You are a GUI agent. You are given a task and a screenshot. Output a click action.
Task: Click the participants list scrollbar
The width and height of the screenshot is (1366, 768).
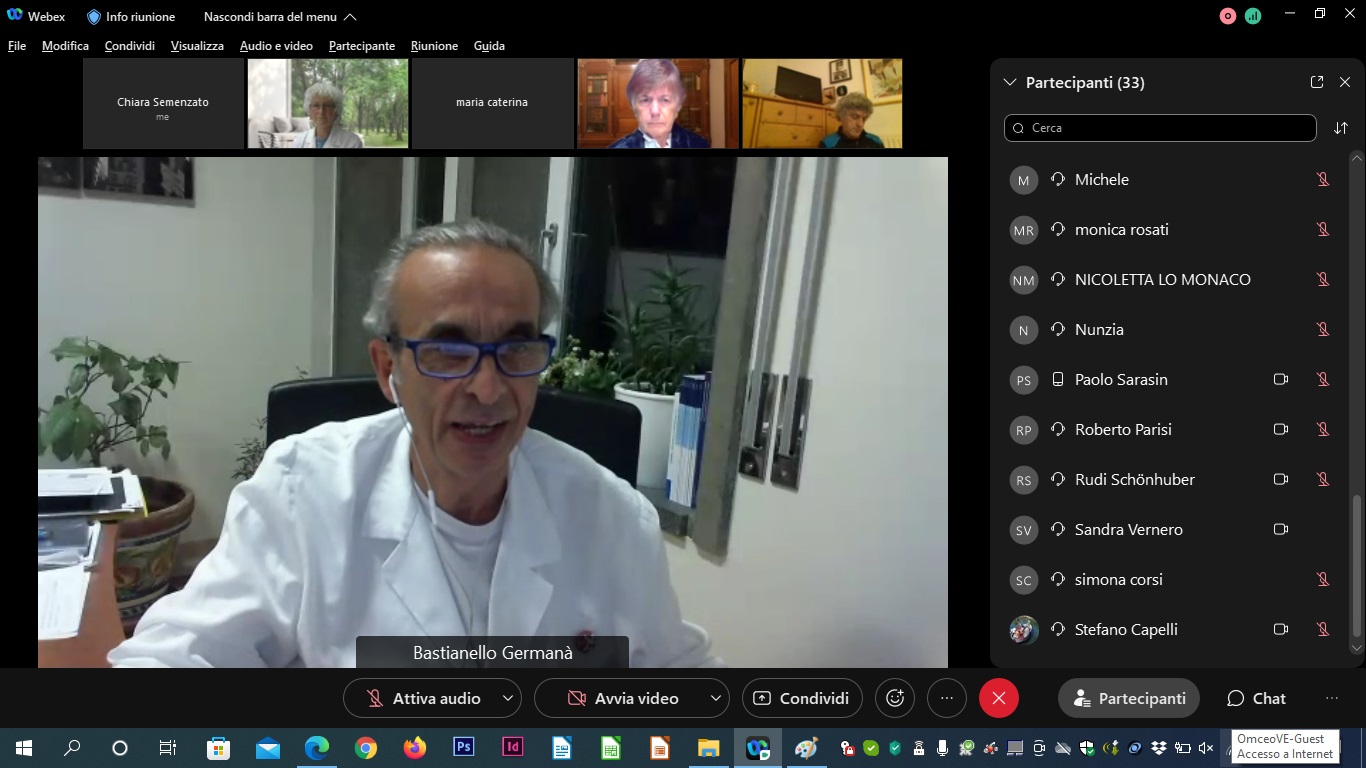click(x=1357, y=565)
